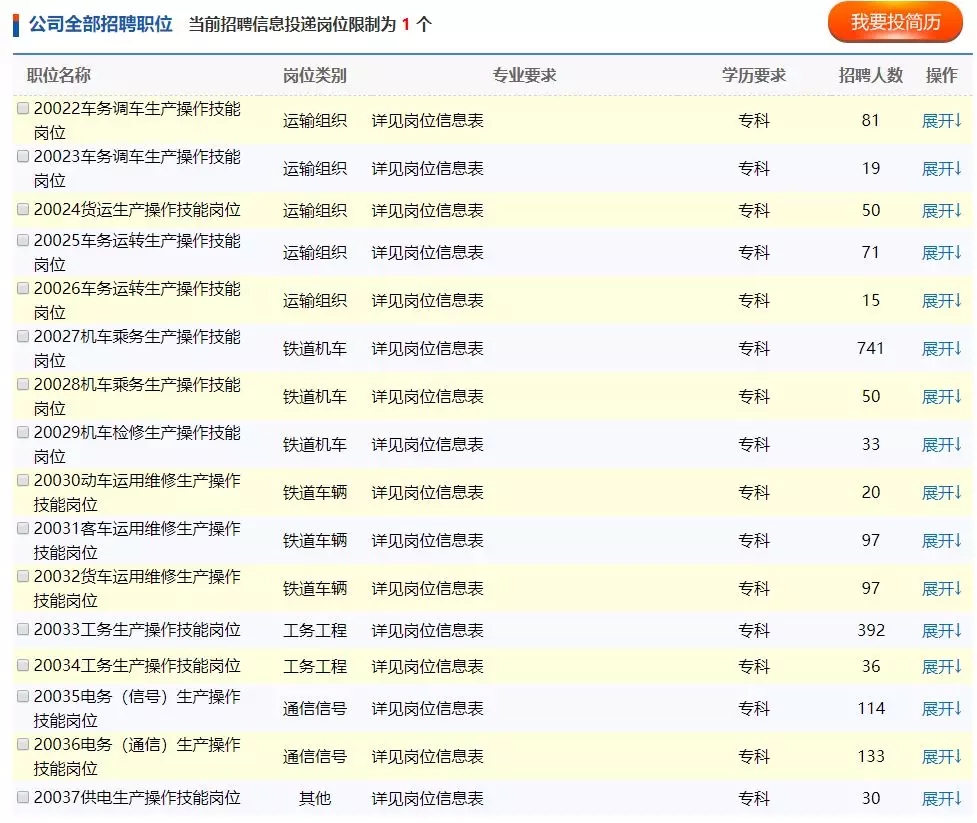Screen dimensions: 977x823
Task: Expand the 20023车务调车 row with 展开
Action: pyautogui.click(x=941, y=169)
